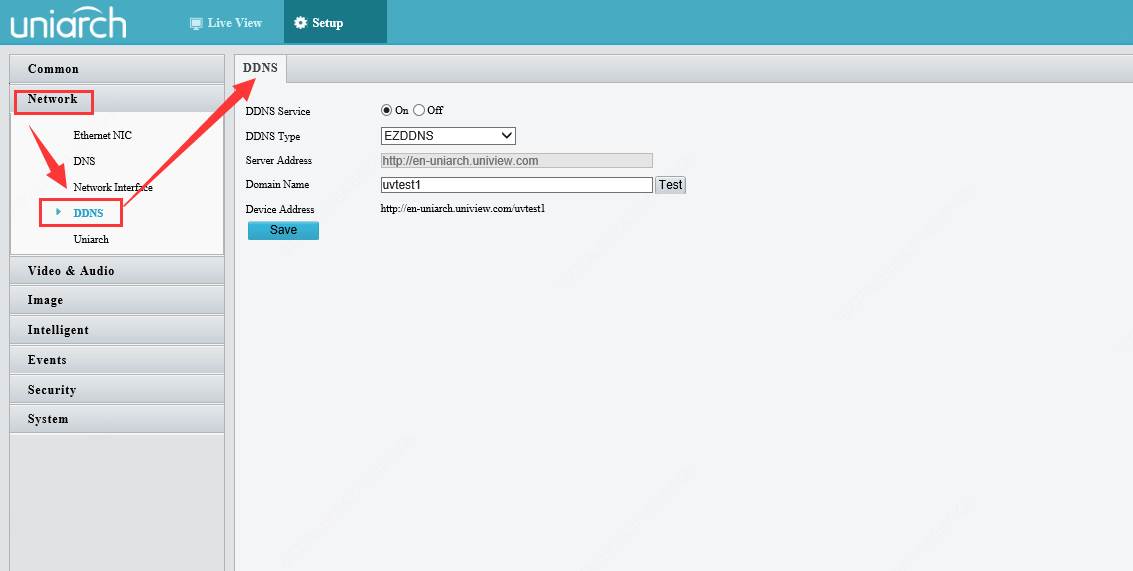1133x571 pixels.
Task: Open the Setup tab
Action: pyautogui.click(x=335, y=23)
